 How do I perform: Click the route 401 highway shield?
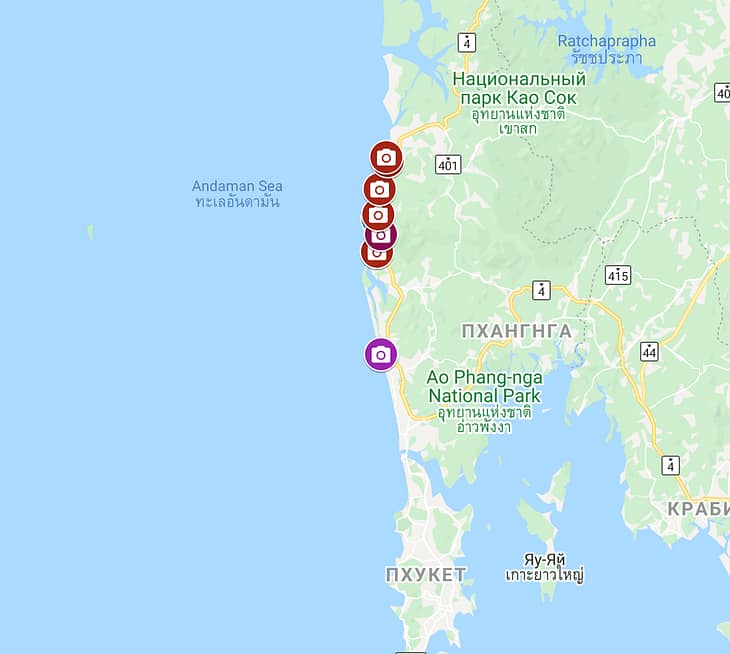pyautogui.click(x=448, y=164)
